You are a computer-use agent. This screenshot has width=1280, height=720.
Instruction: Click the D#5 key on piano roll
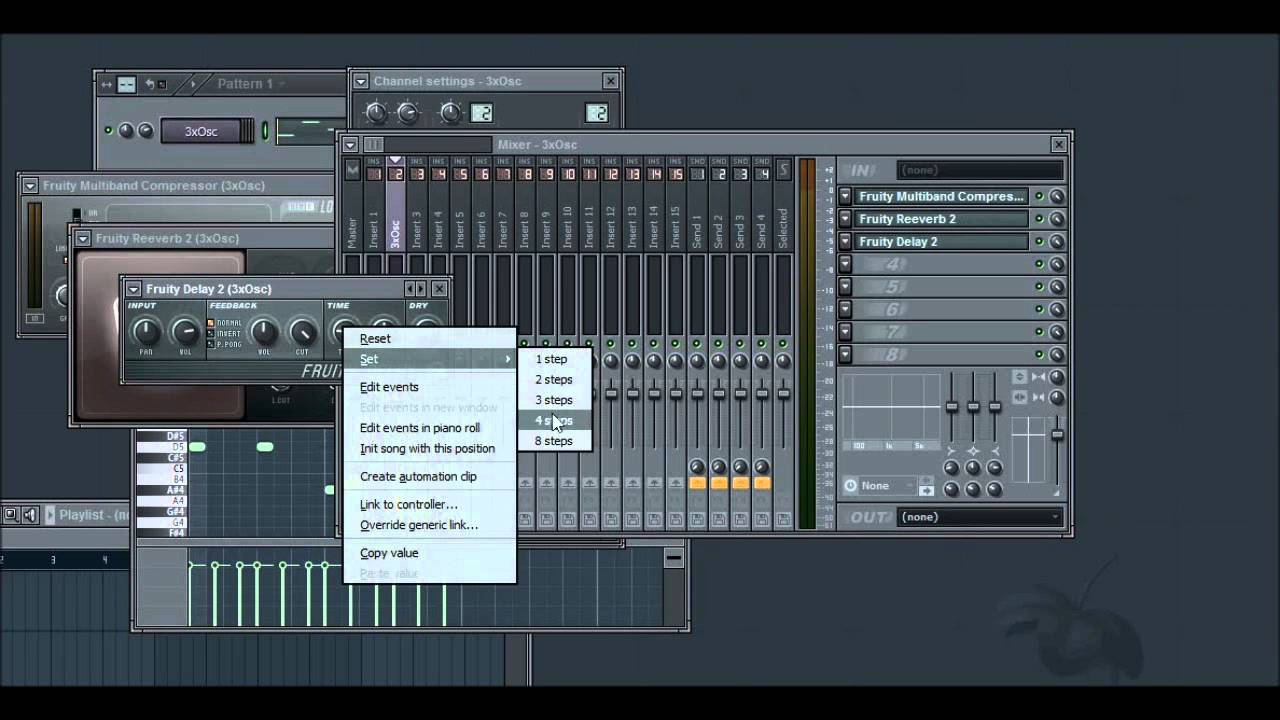(160, 436)
